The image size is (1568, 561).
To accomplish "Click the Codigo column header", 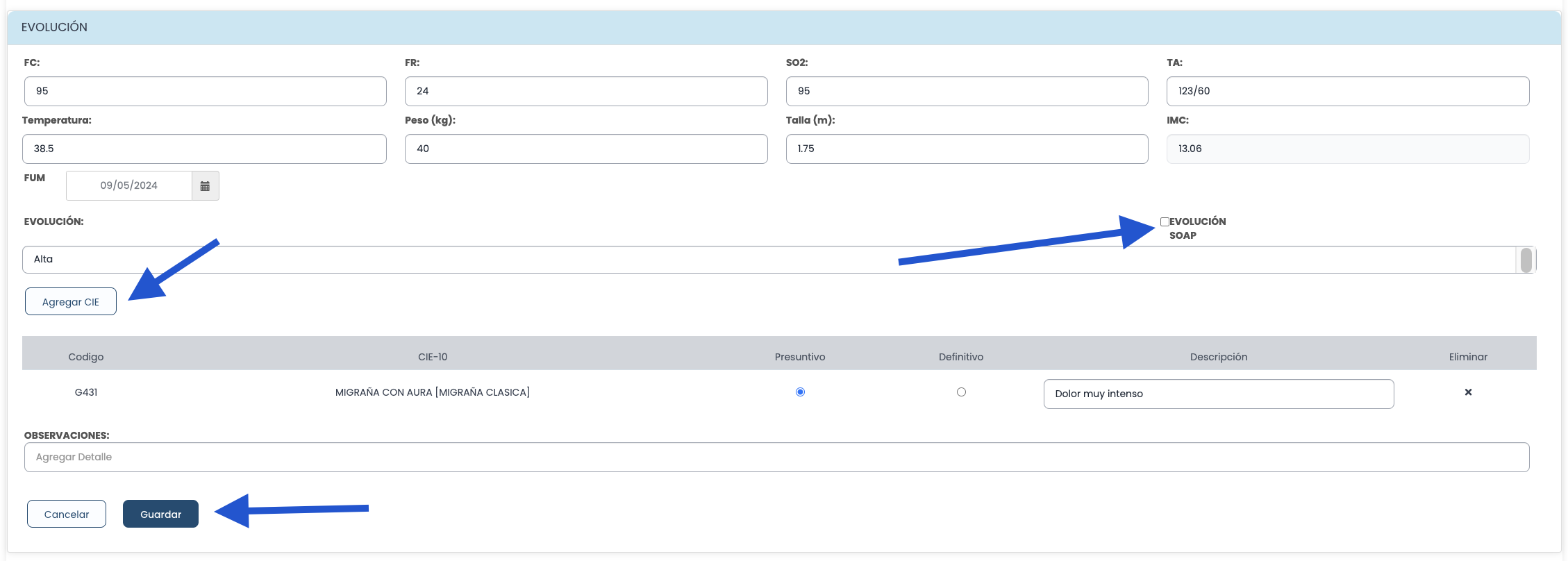I will pyautogui.click(x=86, y=357).
